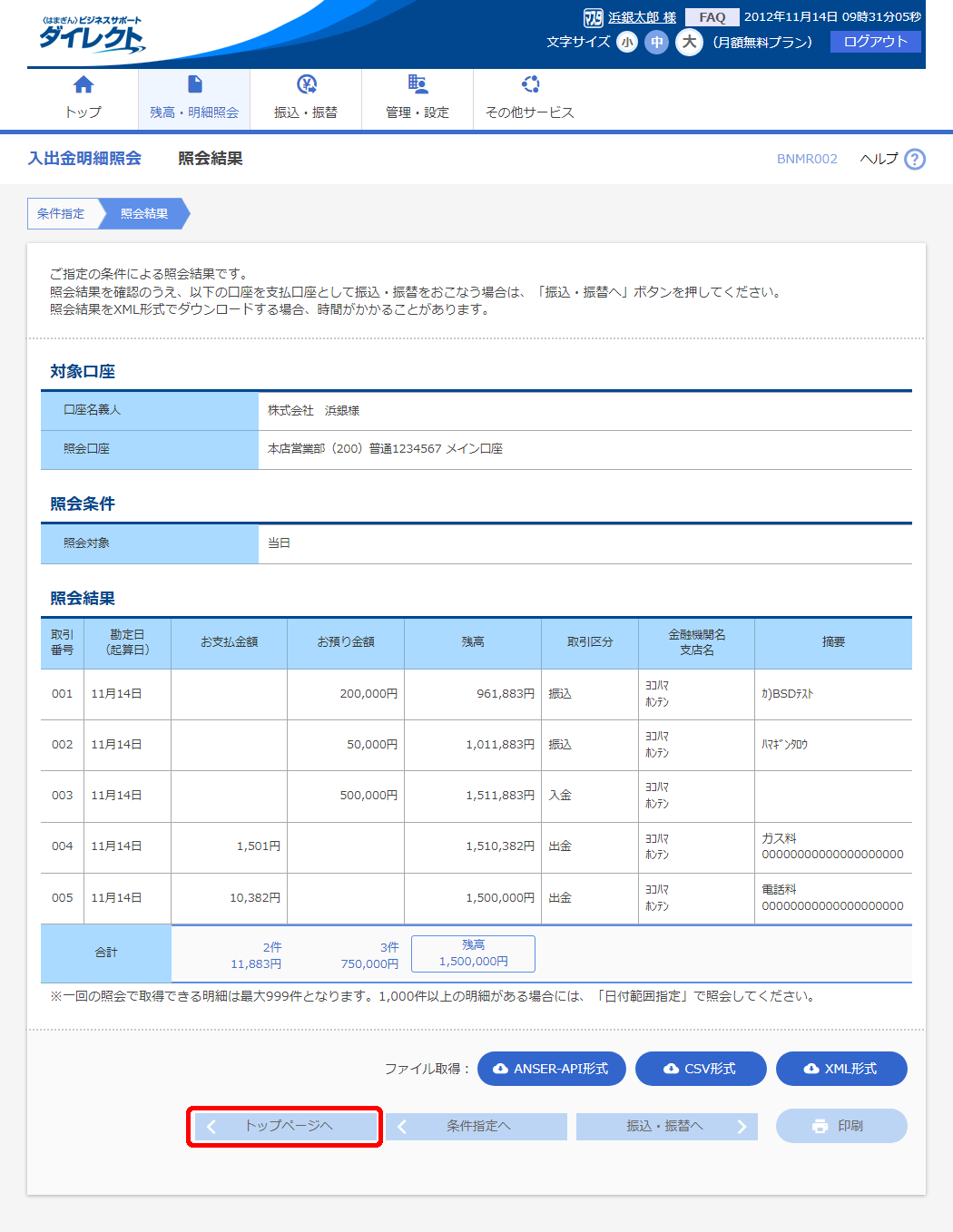Click the help question mark icon

point(915,160)
